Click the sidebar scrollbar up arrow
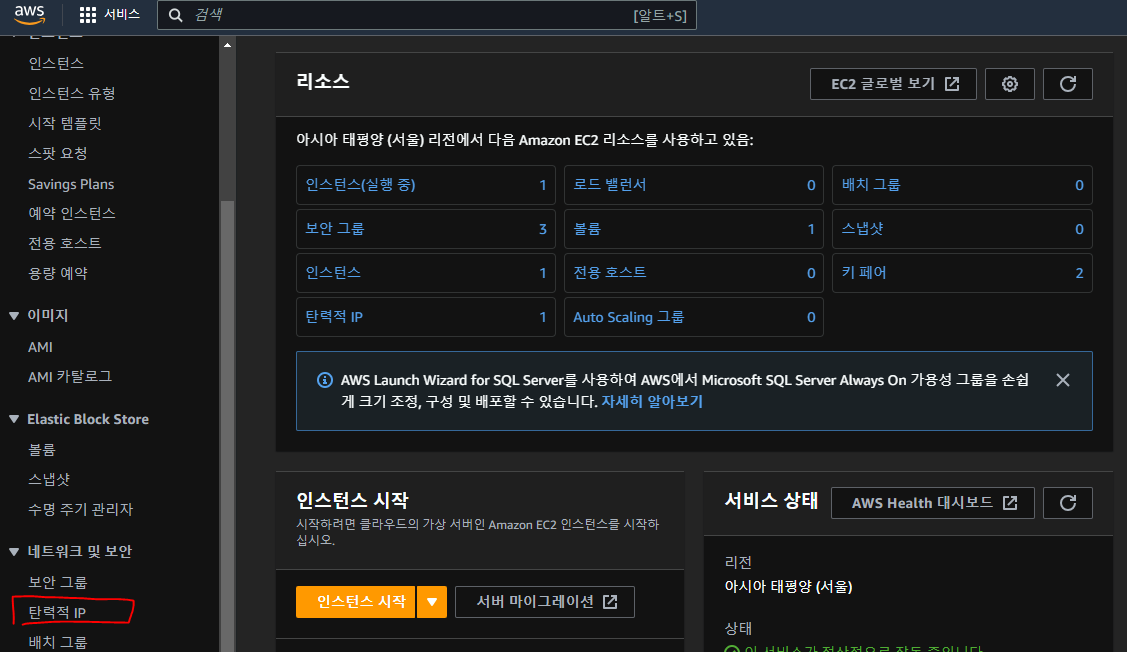 coord(227,45)
